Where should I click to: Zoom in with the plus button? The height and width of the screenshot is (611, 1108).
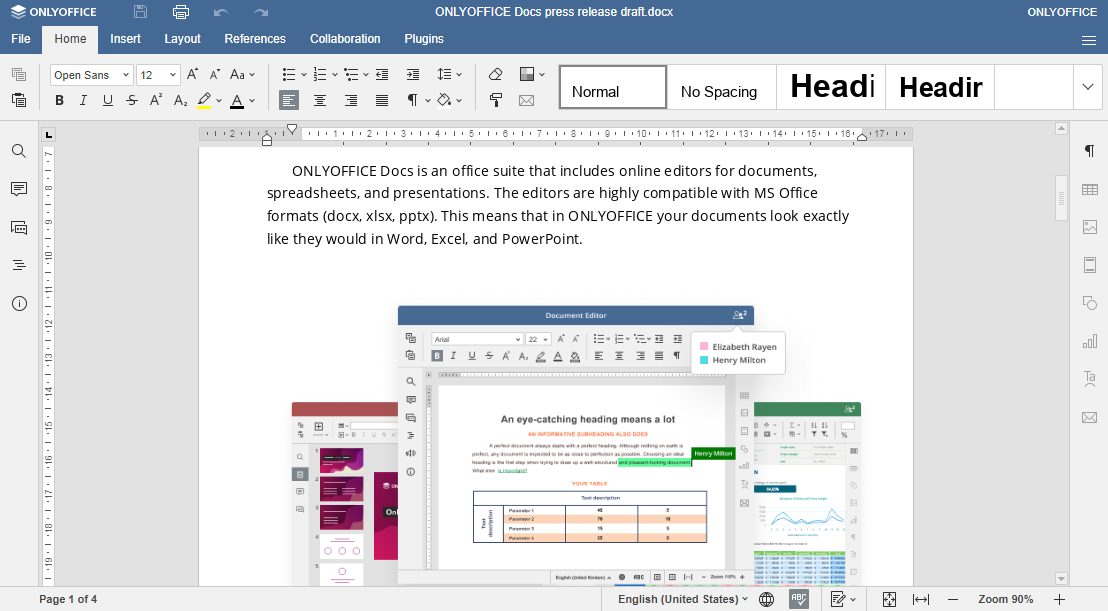coord(1059,599)
